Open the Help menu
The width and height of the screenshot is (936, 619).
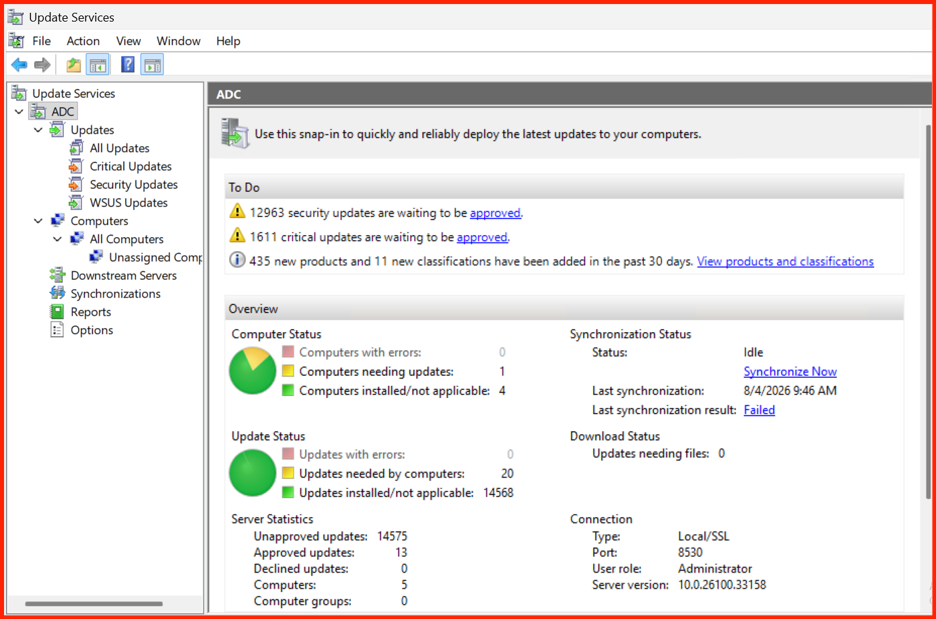pos(228,41)
